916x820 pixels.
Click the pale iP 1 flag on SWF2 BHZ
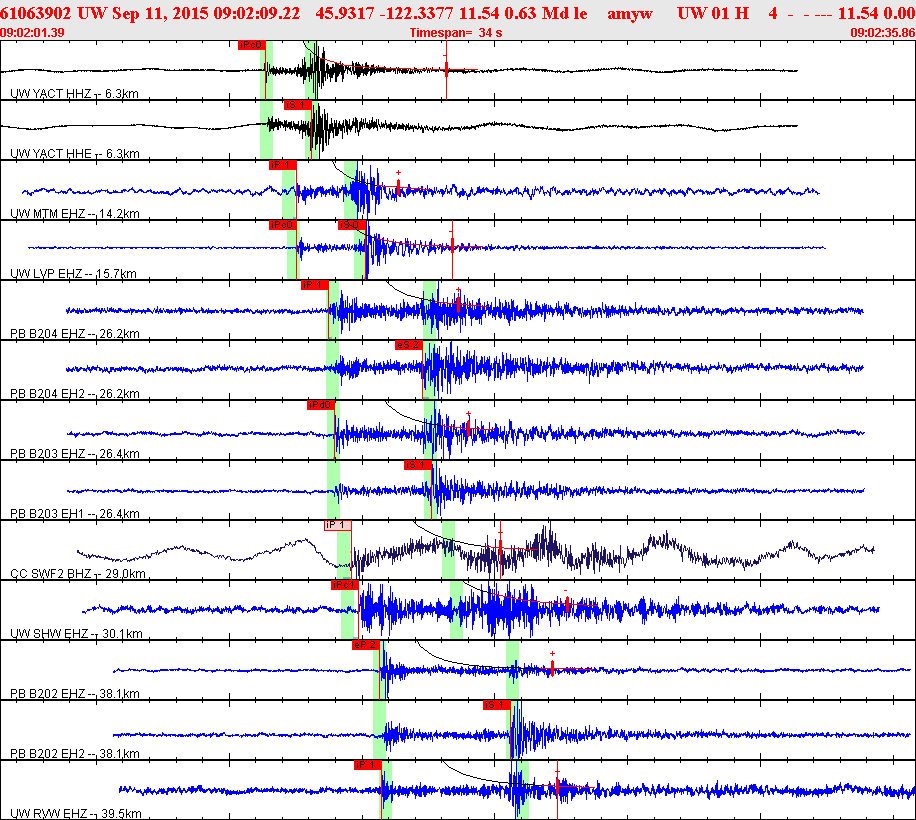click(336, 525)
